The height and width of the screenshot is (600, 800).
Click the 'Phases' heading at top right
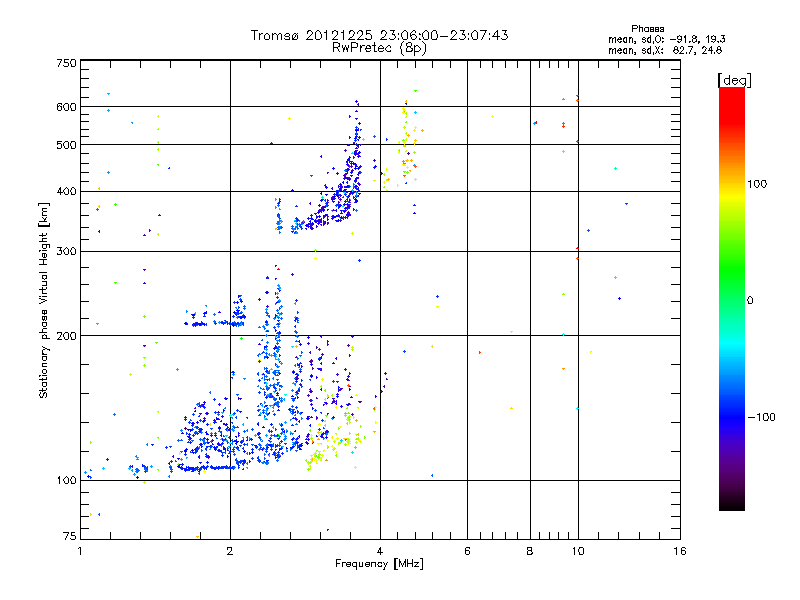click(x=647, y=29)
